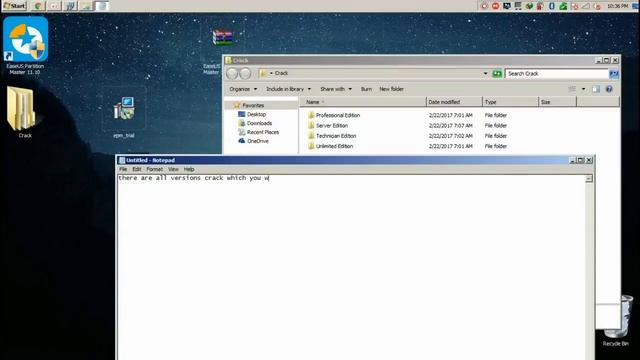This screenshot has height=360, width=640.
Task: Select OneDrive in the navigation pane
Action: point(258,141)
